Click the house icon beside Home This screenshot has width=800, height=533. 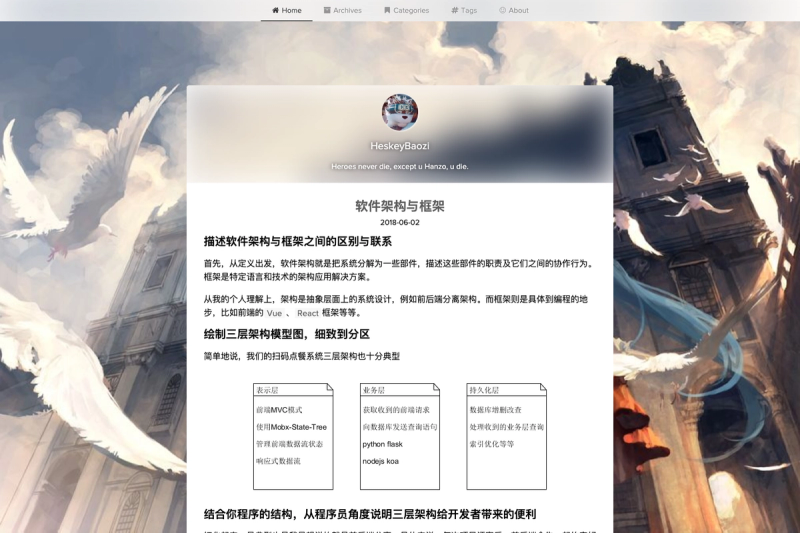(x=276, y=10)
